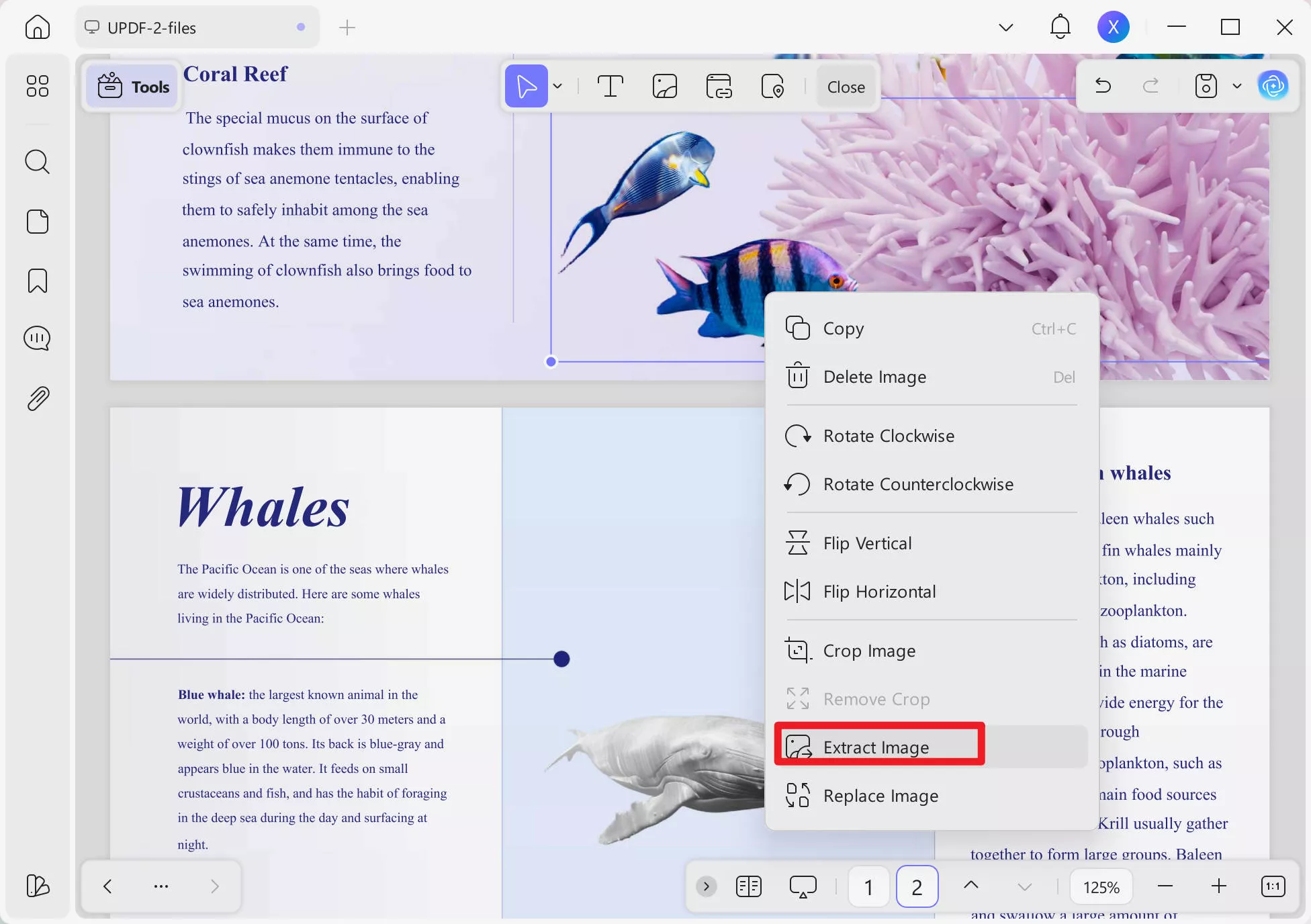Enable presentation mode
1311x924 pixels.
click(x=803, y=886)
